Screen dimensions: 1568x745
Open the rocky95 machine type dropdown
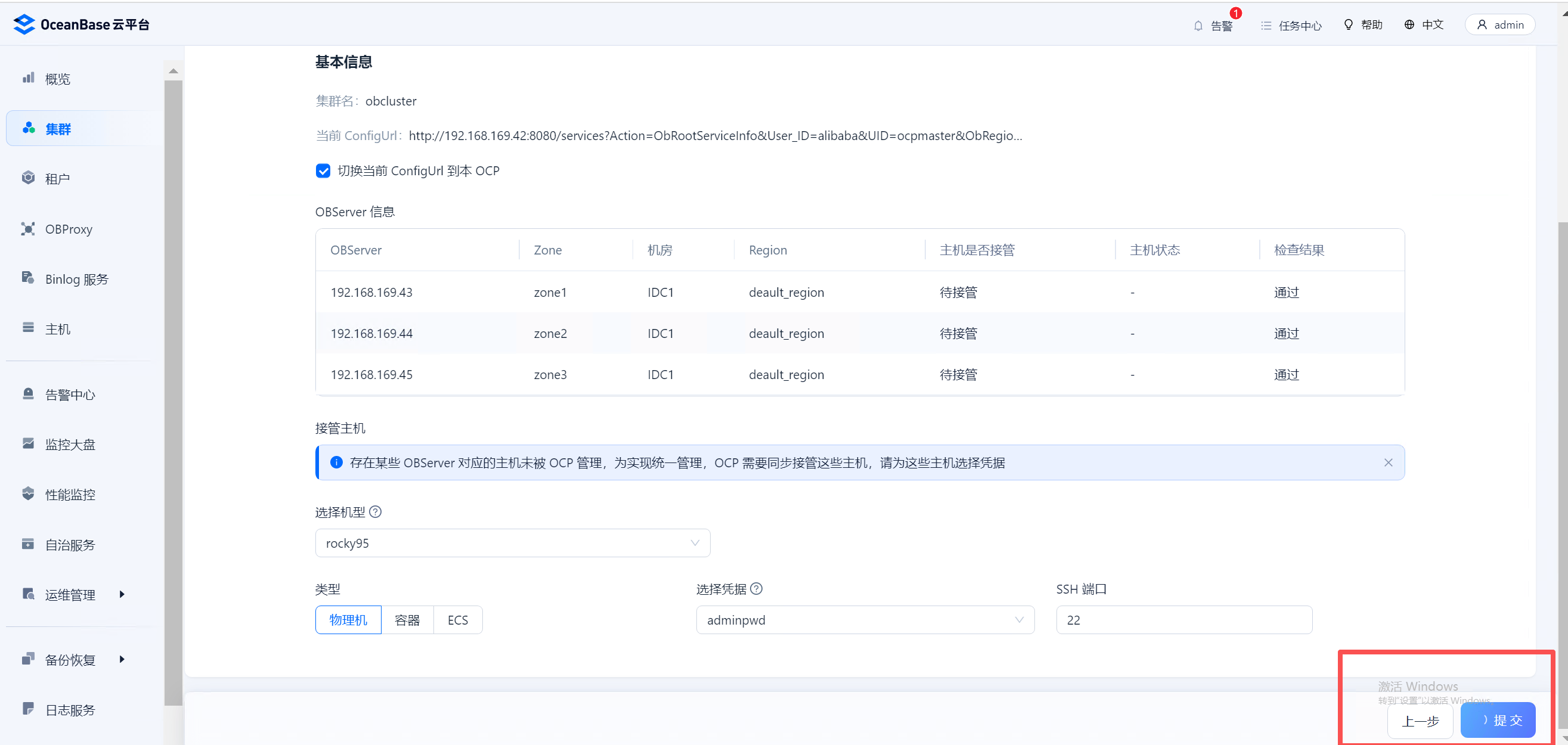512,543
